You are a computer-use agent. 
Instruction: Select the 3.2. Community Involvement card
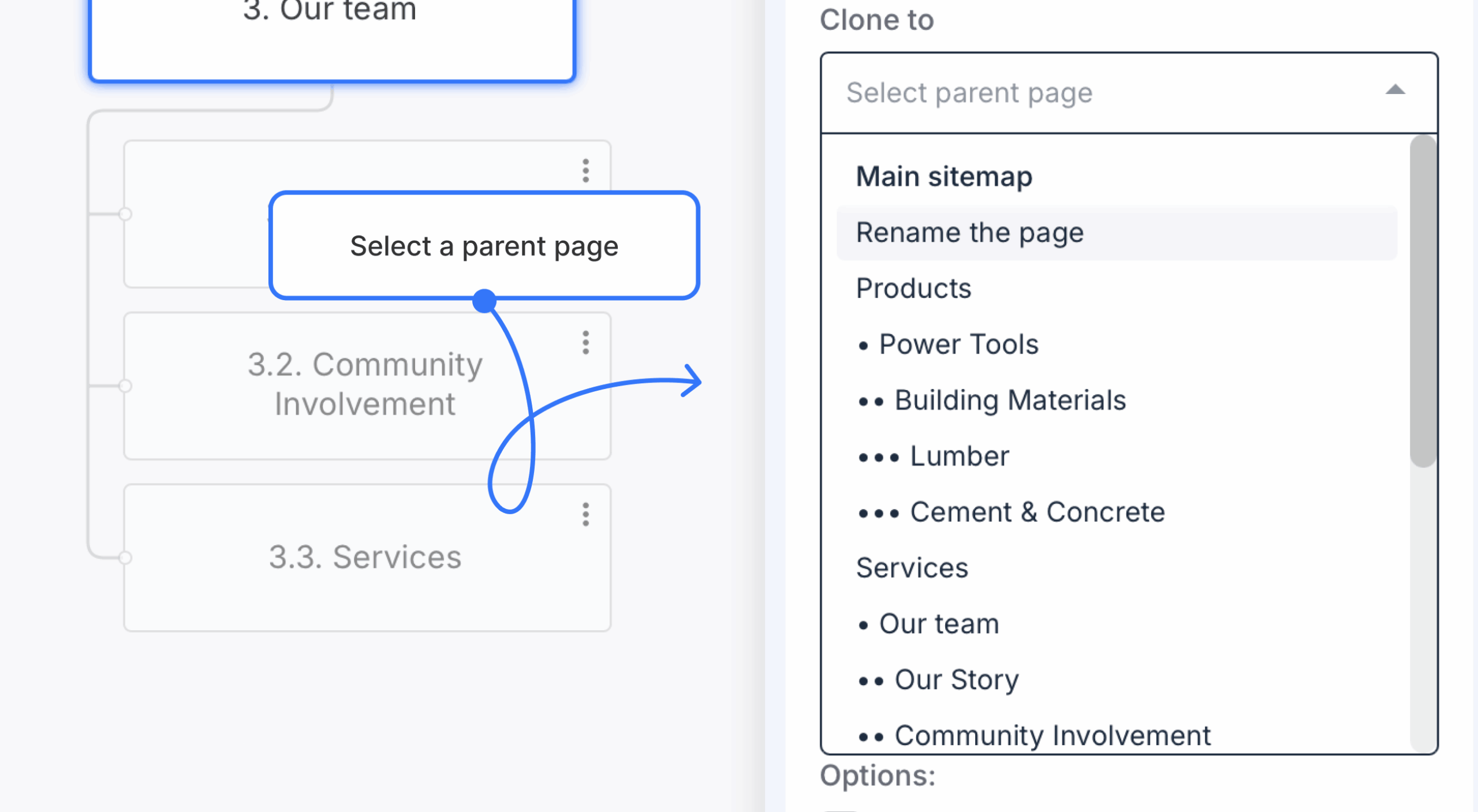[x=367, y=386]
